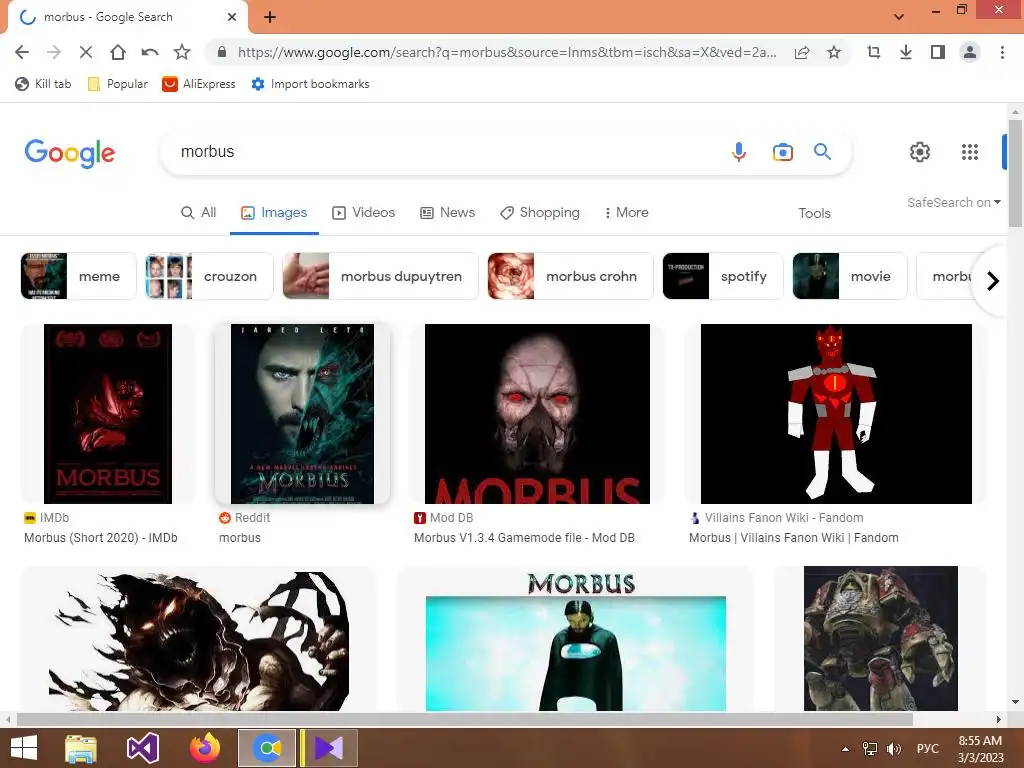1024x768 pixels.
Task: Switch to the All results tab
Action: pyautogui.click(x=199, y=213)
